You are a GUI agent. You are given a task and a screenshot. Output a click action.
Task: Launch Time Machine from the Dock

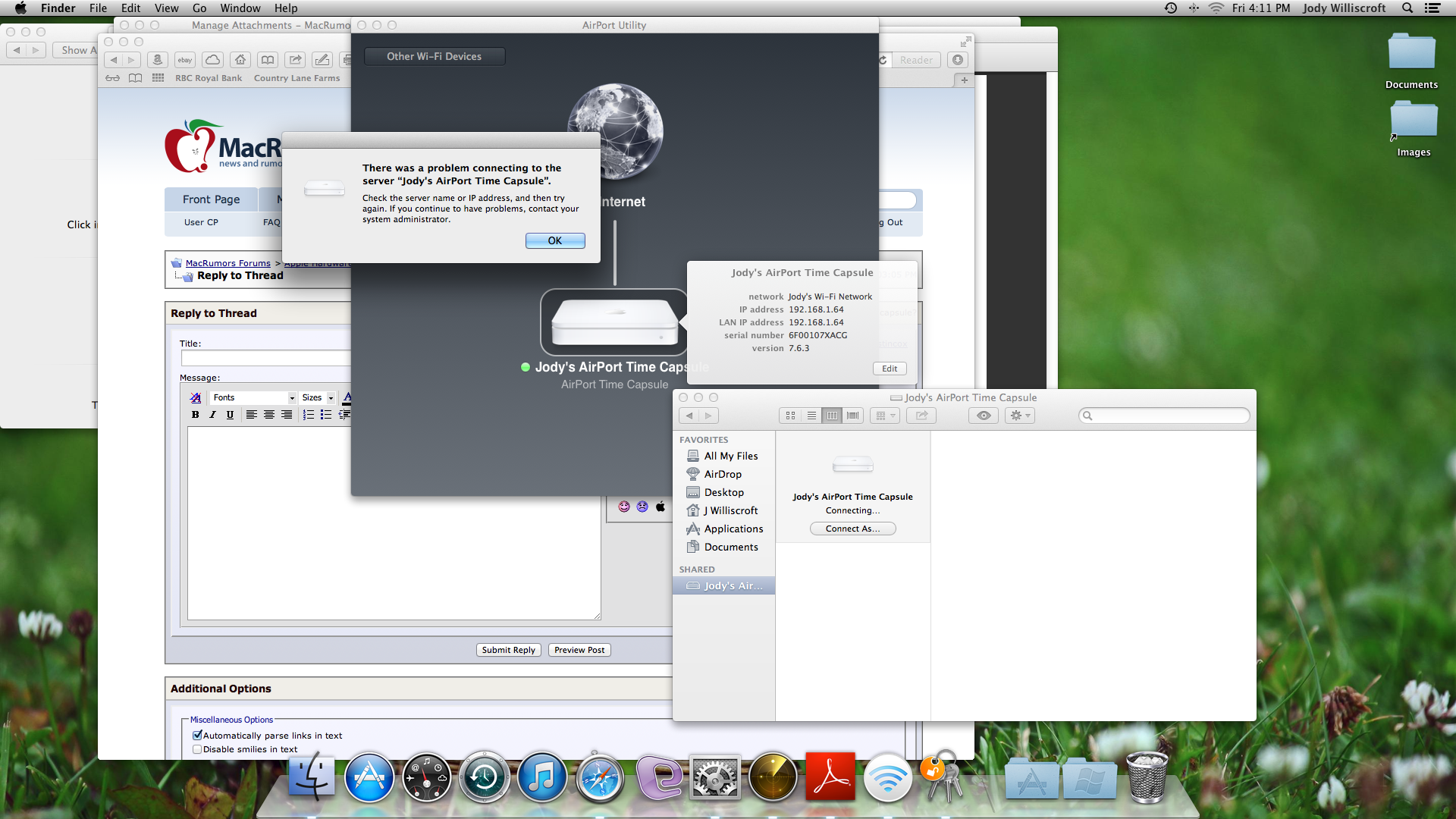[485, 777]
